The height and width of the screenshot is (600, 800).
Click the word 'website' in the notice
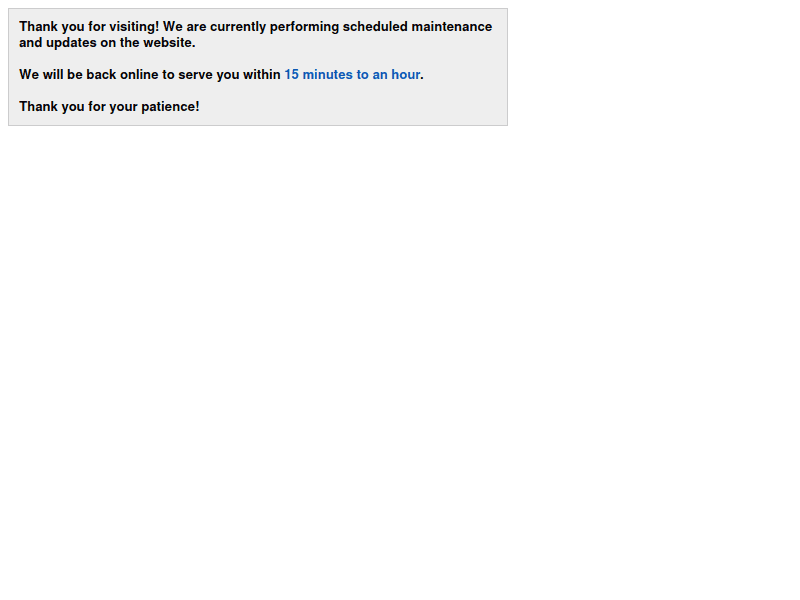(x=168, y=43)
